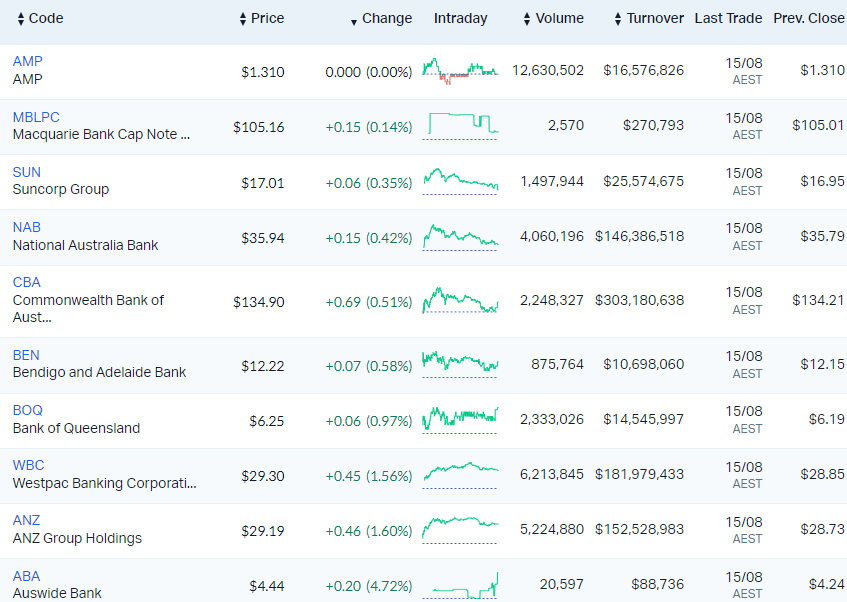The height and width of the screenshot is (602, 847).
Task: Sort table by Turnover column
Action: pyautogui.click(x=649, y=18)
